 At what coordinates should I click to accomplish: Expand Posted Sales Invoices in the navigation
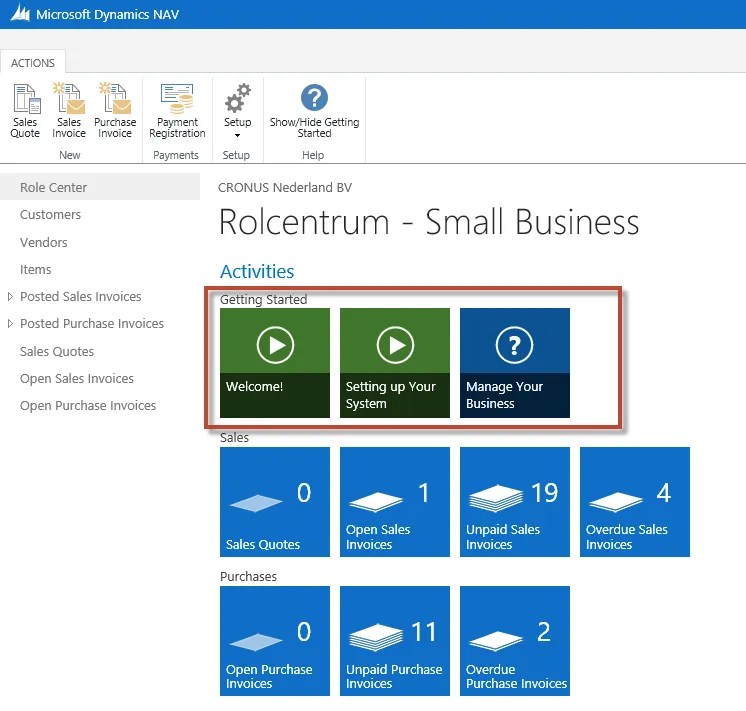(x=10, y=296)
